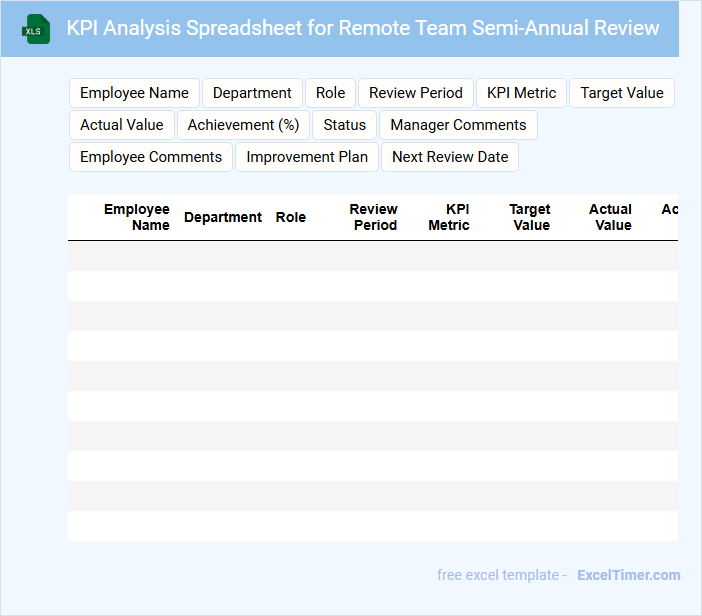This screenshot has width=702, height=616.
Task: Click the Status tag
Action: click(344, 125)
